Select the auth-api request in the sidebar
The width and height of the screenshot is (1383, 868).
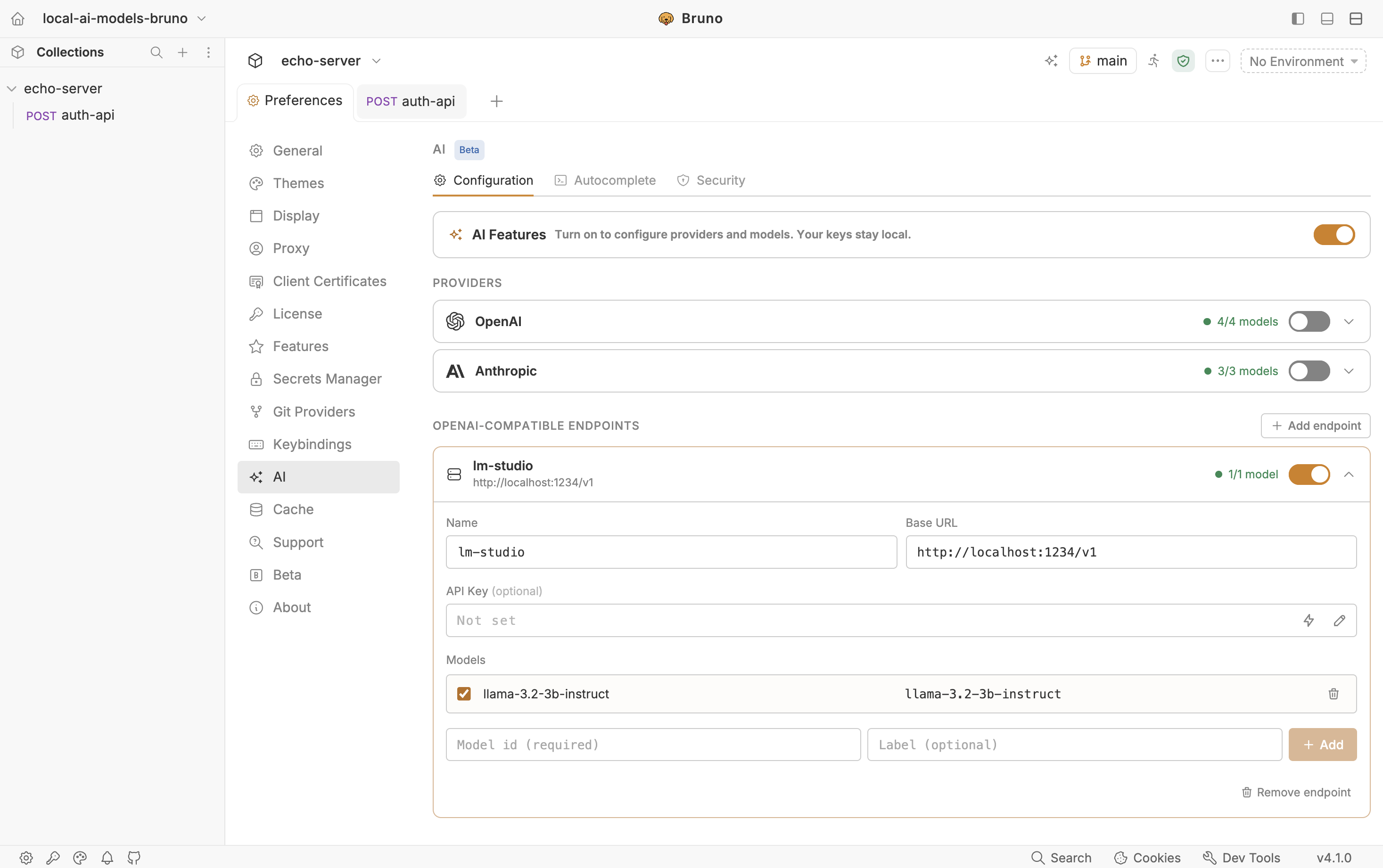click(70, 115)
